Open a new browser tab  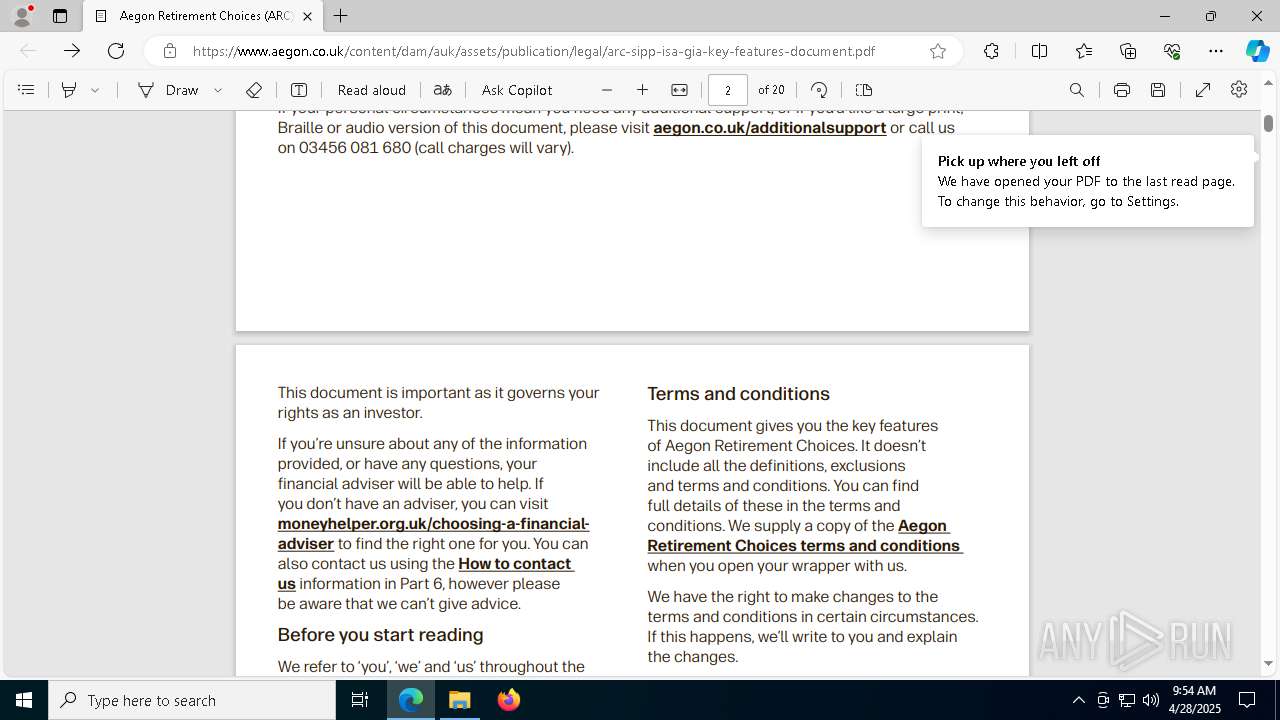[x=341, y=16]
